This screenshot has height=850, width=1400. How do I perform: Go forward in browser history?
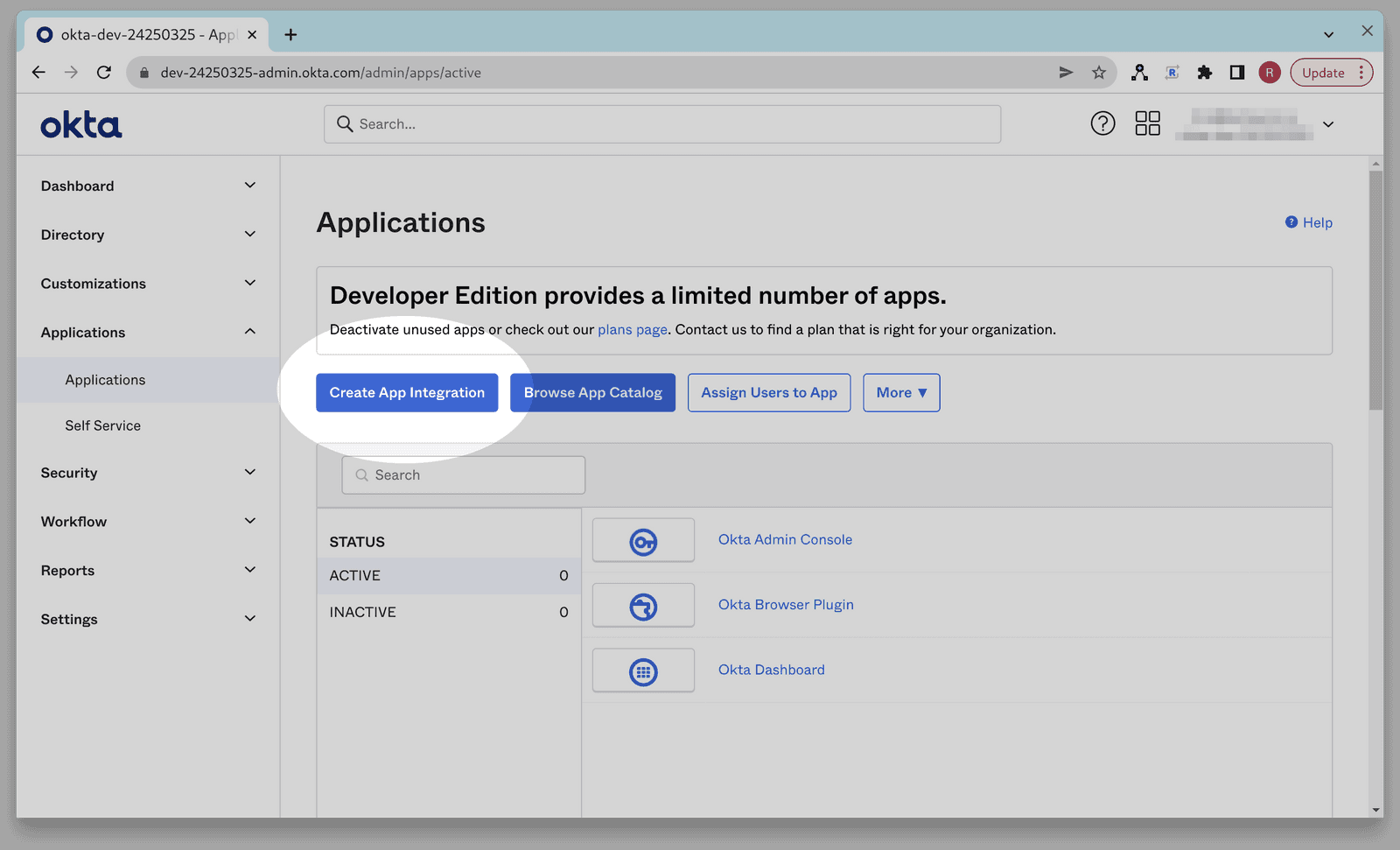(71, 73)
